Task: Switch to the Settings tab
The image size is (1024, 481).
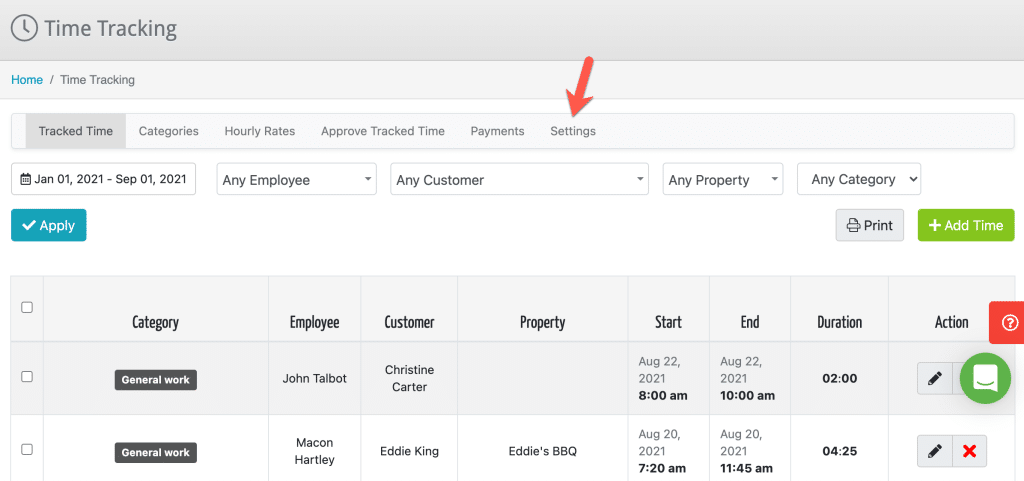Action: coord(573,131)
